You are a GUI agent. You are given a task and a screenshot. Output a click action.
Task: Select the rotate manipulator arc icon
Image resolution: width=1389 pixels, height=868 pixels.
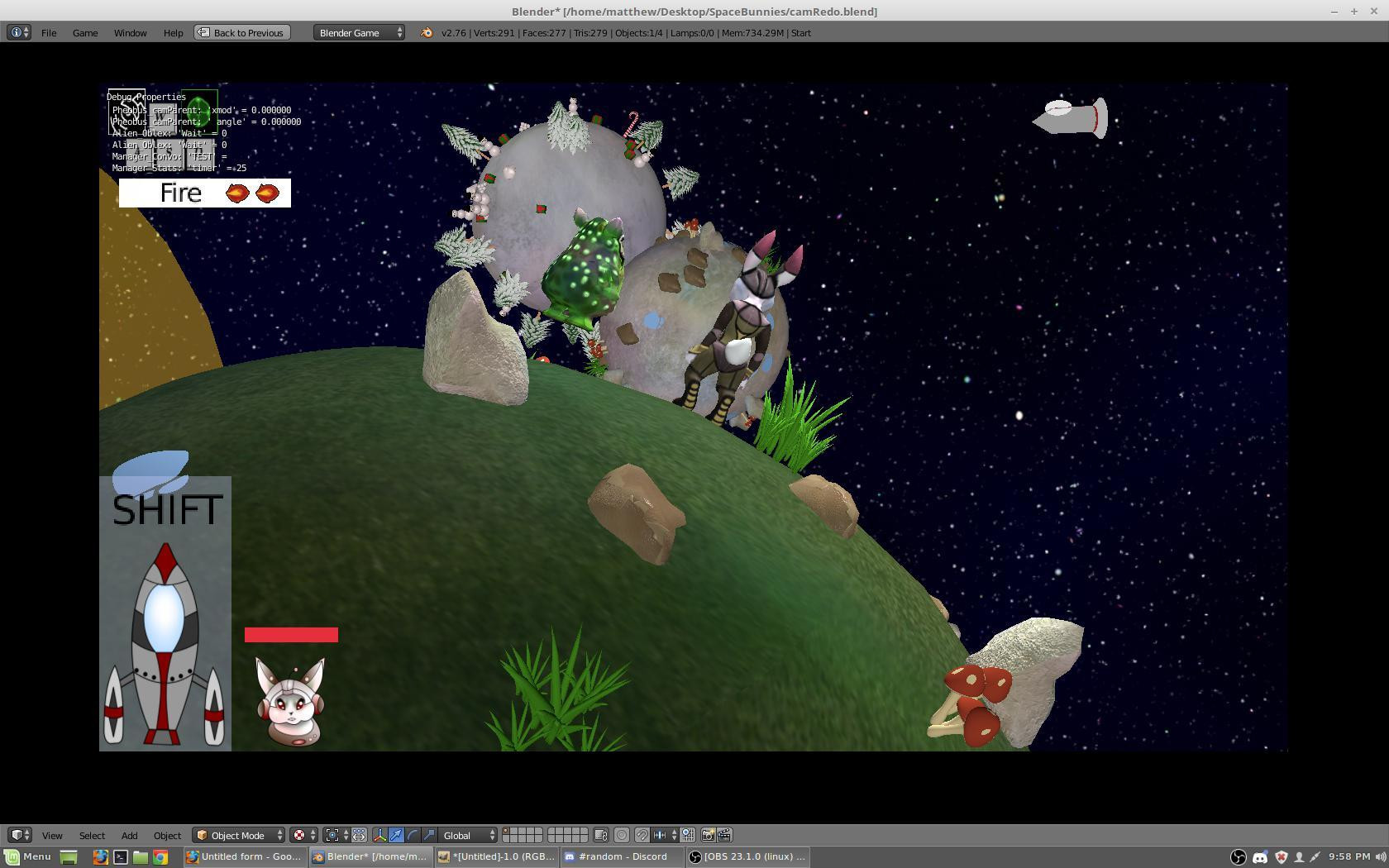pyautogui.click(x=413, y=835)
